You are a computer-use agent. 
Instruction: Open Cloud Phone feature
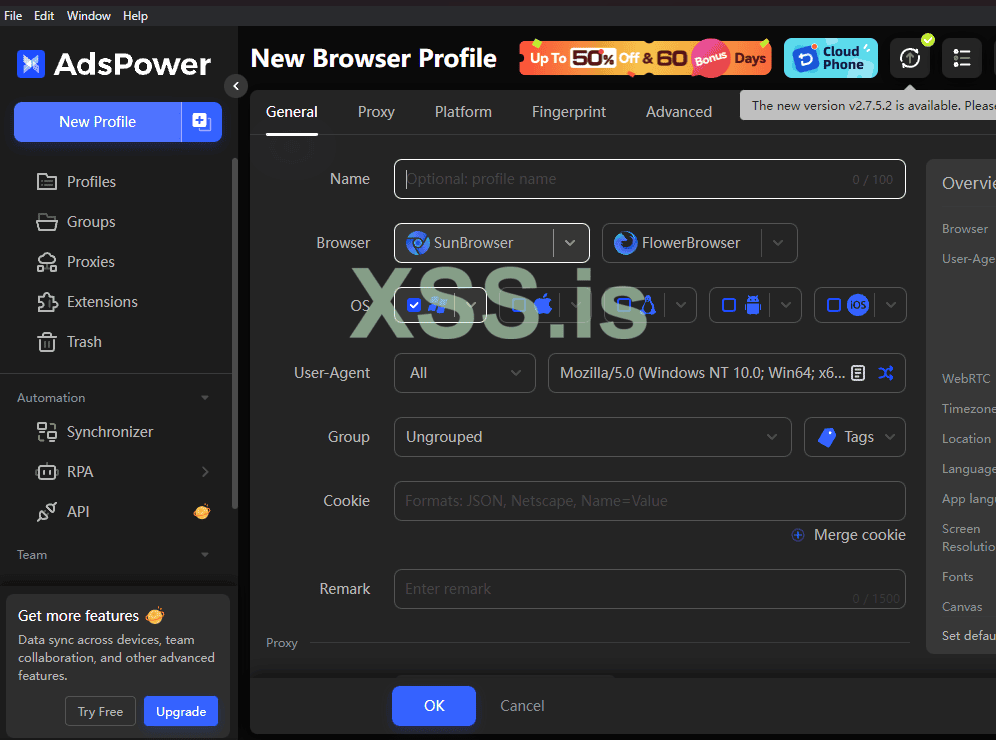[831, 58]
